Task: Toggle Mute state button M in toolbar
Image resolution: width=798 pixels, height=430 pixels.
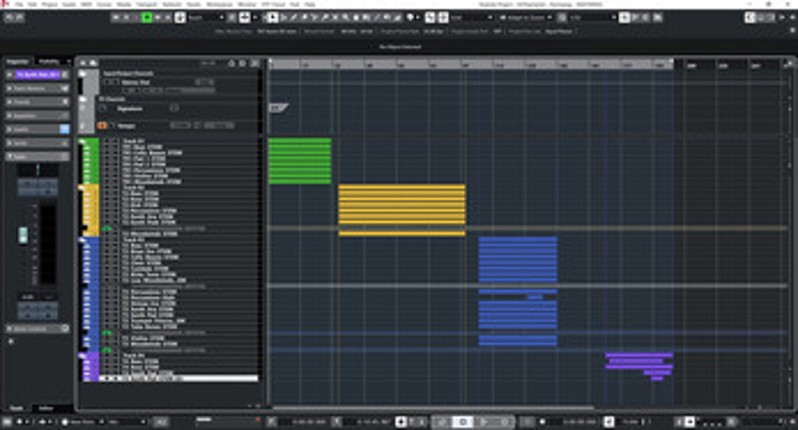Action: 116,17
